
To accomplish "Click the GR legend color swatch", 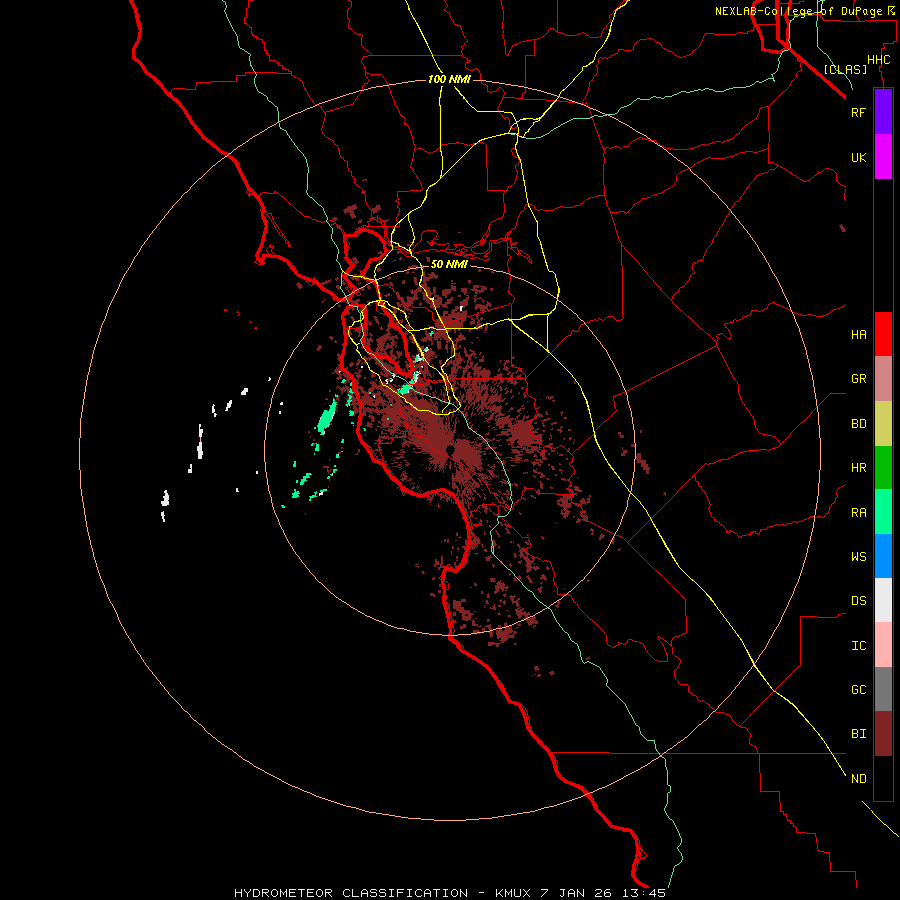I will click(x=883, y=379).
